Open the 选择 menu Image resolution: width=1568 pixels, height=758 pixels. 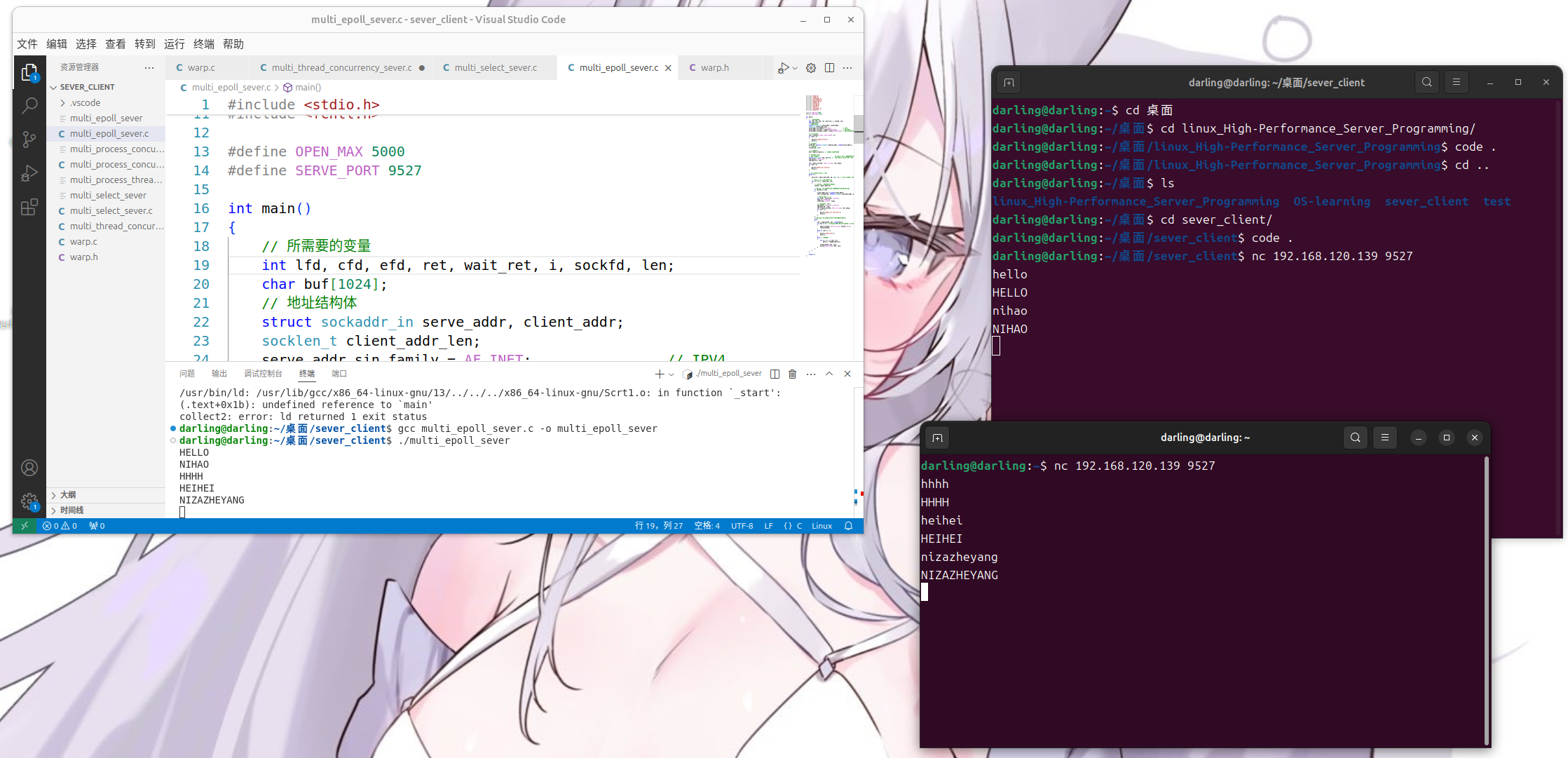coord(86,44)
